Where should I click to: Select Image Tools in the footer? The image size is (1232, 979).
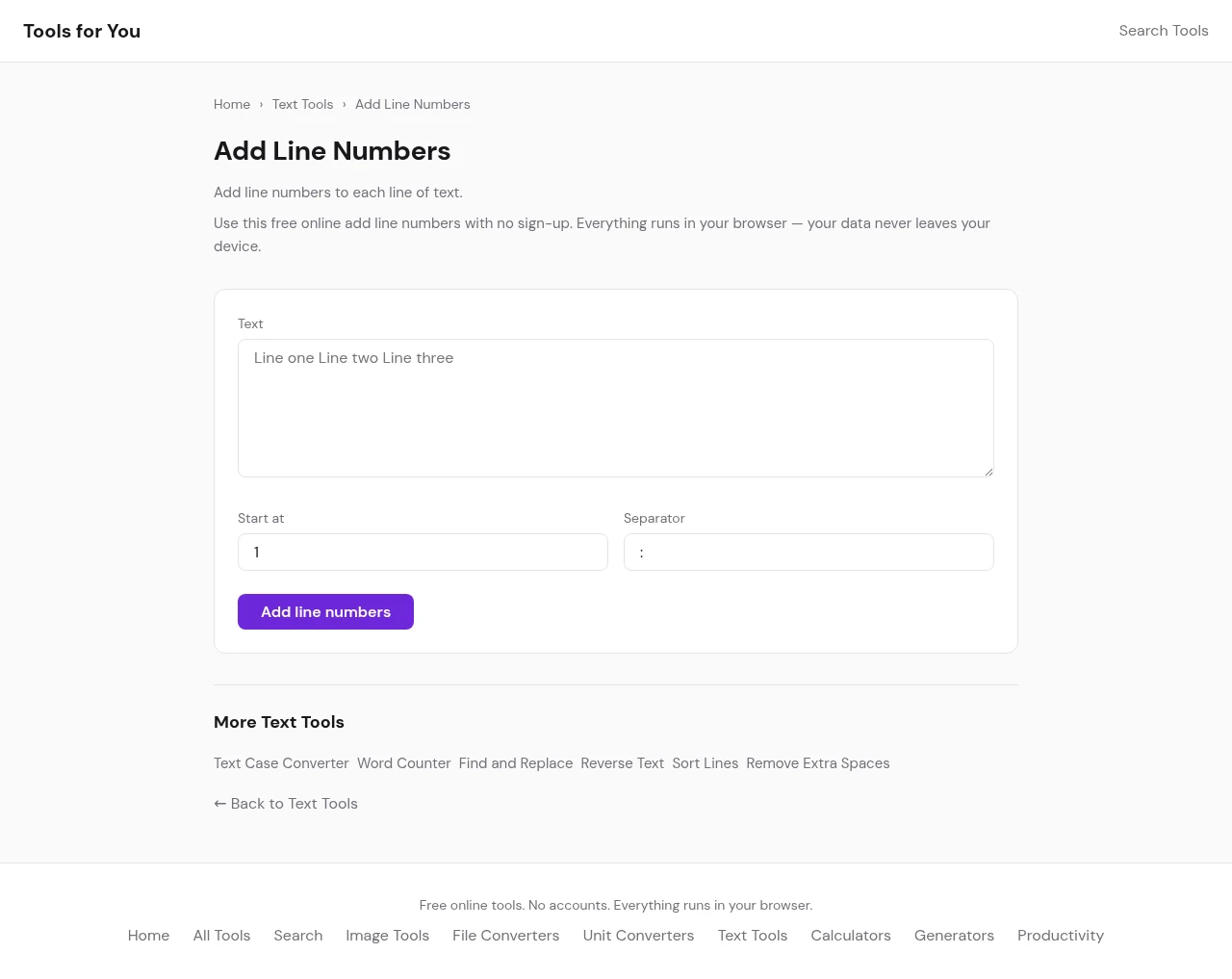387,936
